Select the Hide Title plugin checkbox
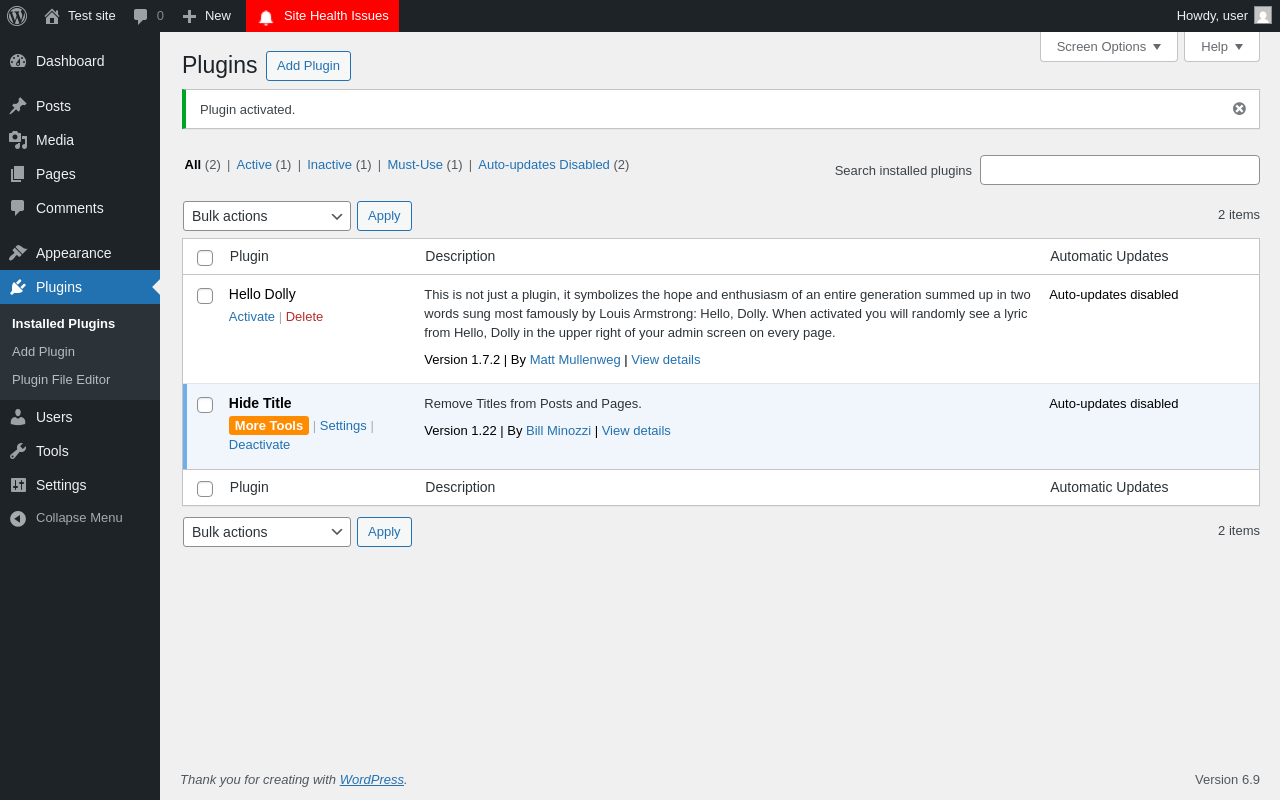 [205, 405]
